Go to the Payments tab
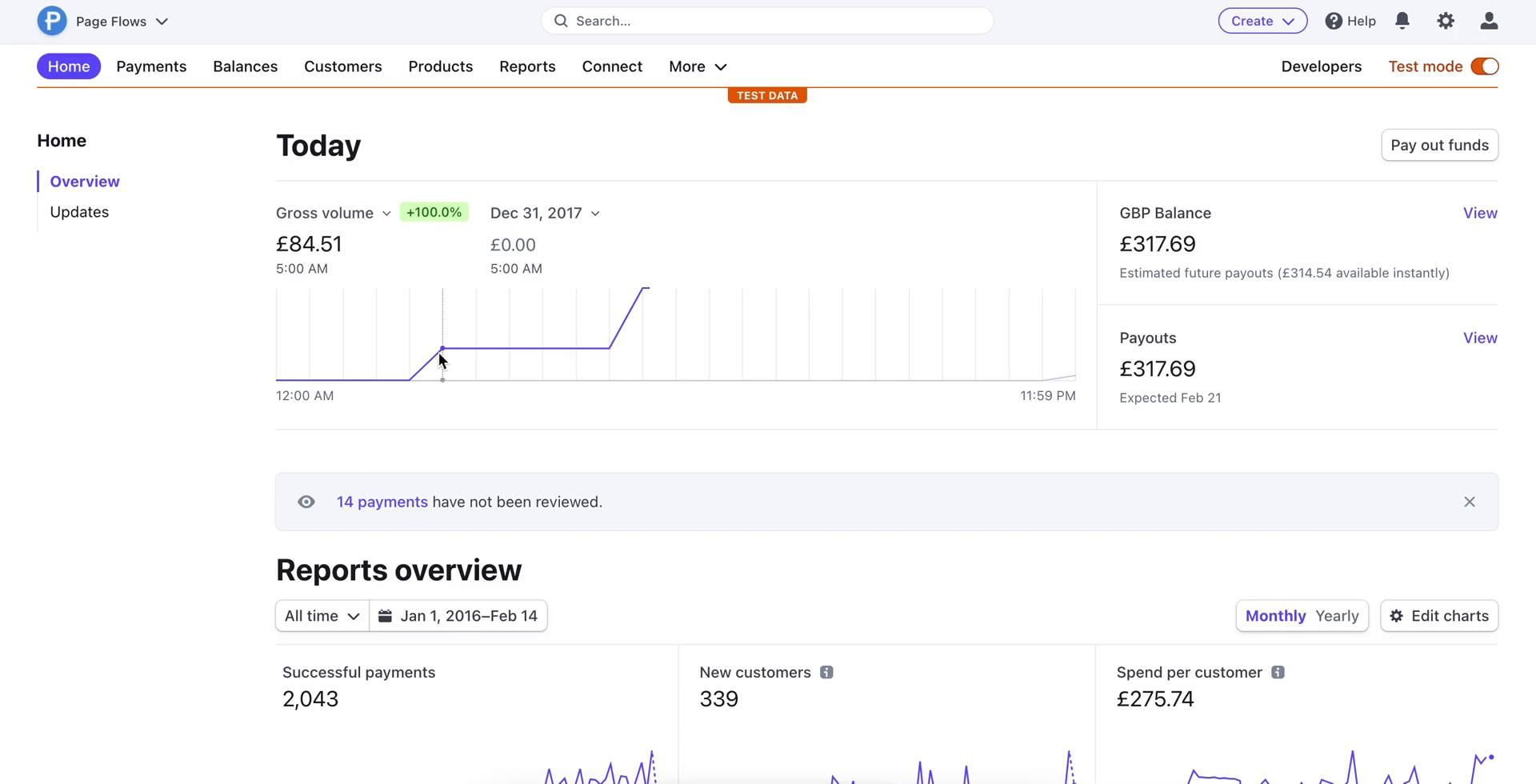The width and height of the screenshot is (1536, 784). click(151, 66)
